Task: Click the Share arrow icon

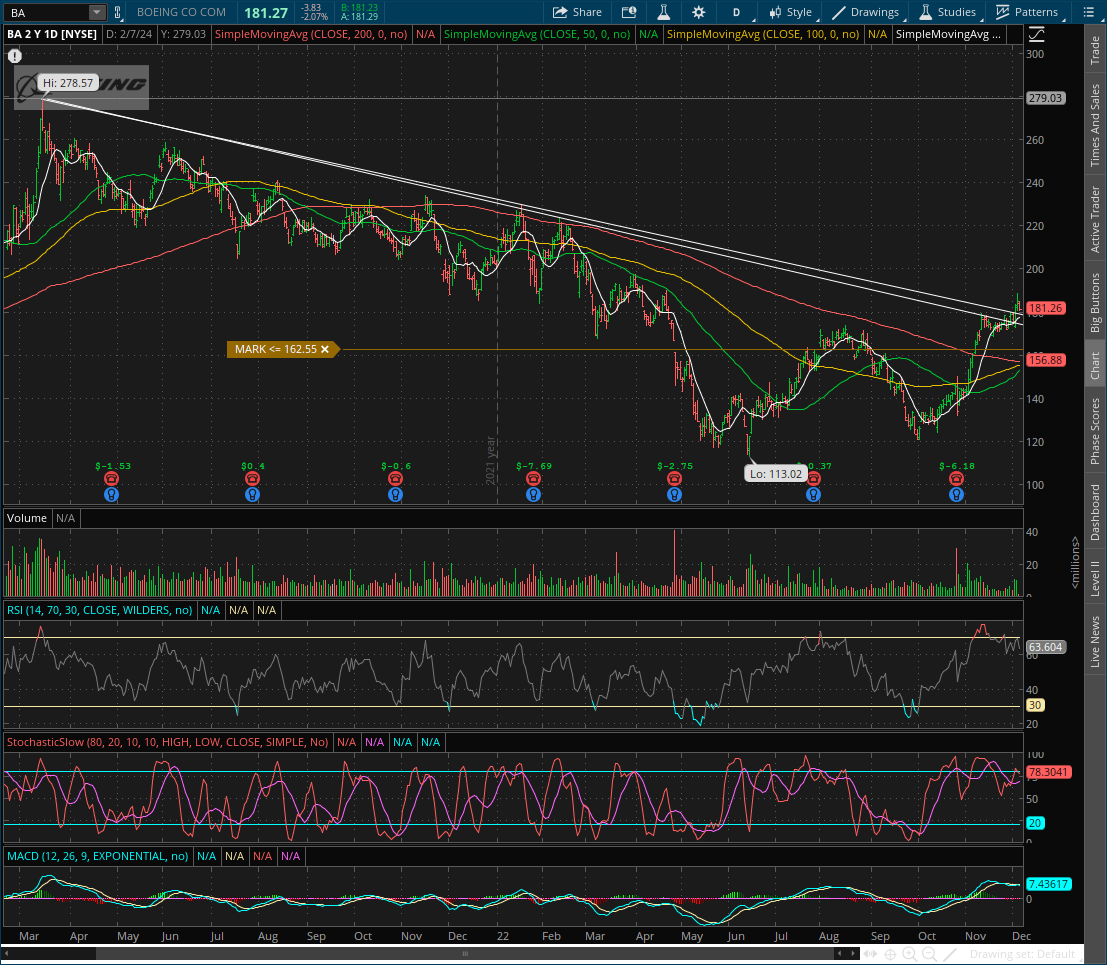Action: (x=560, y=12)
